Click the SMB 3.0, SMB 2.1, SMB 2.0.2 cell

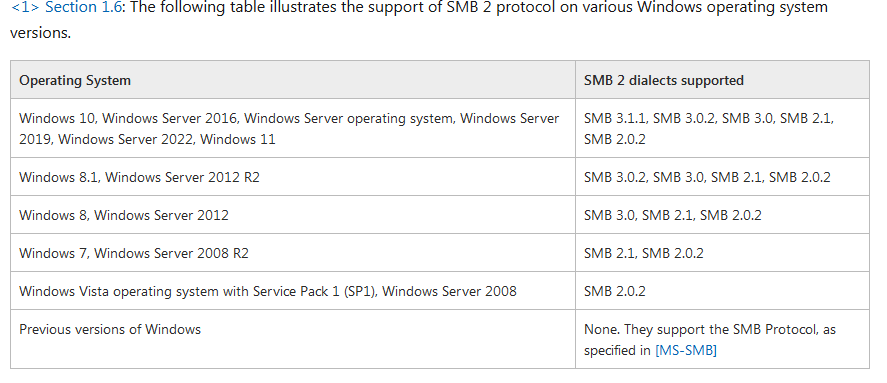tap(722, 215)
